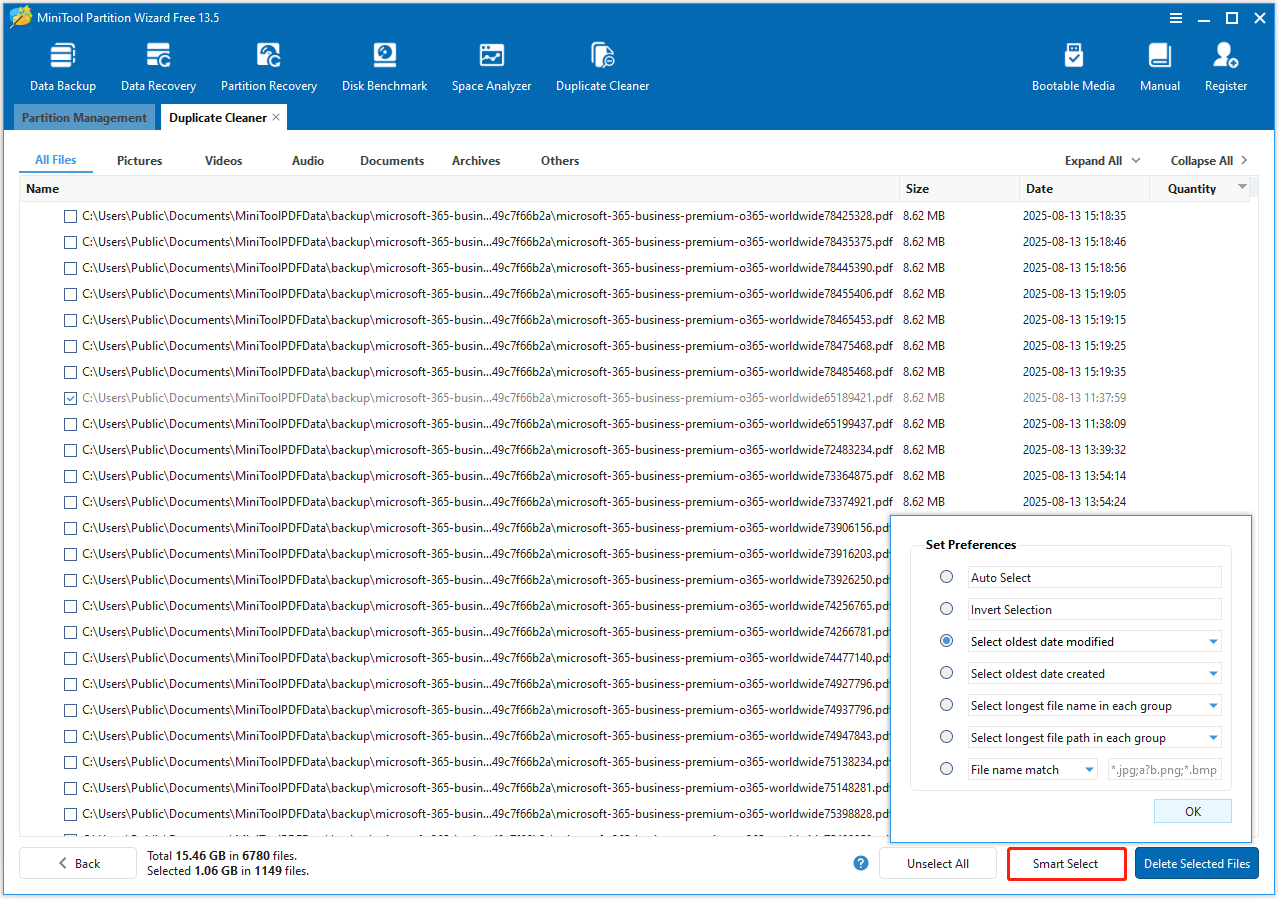
Task: Open the Register panel
Action: tap(1225, 65)
